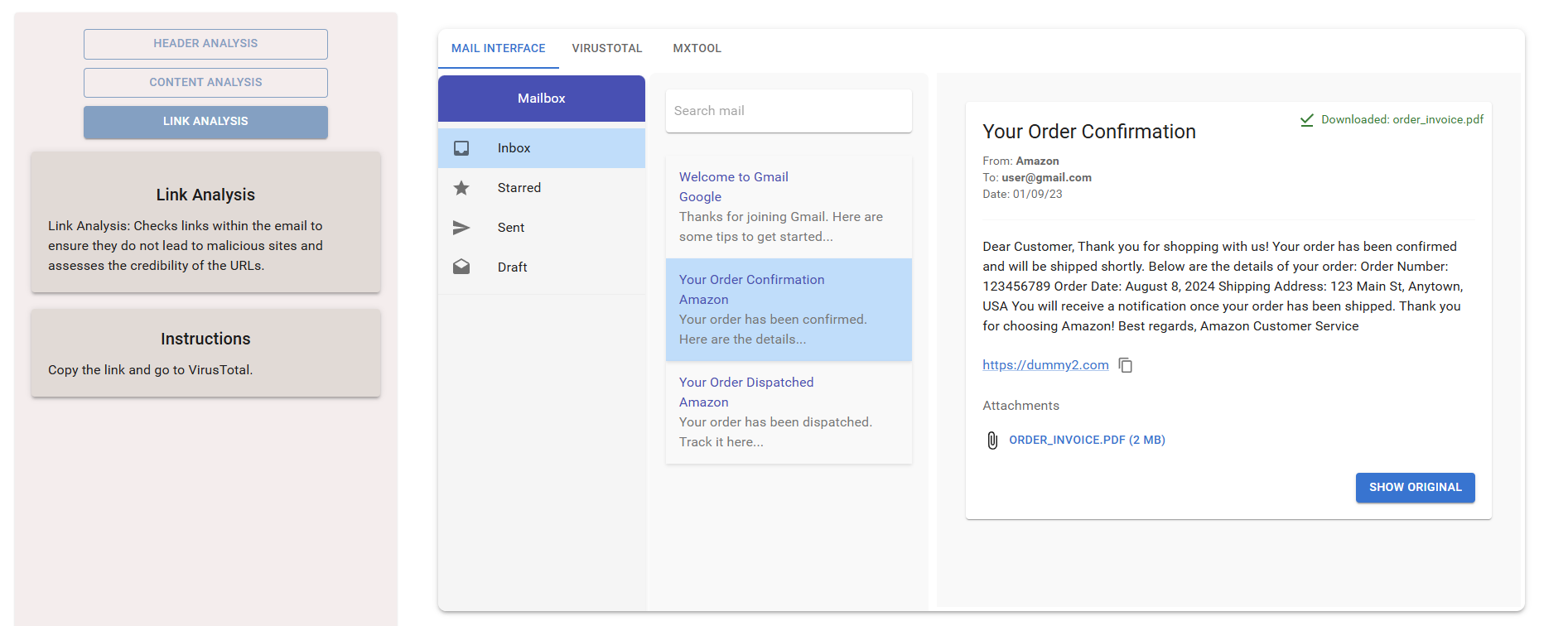This screenshot has height=626, width=1568.
Task: Copy the dummy2.com link using copy icon
Action: coord(1126,365)
